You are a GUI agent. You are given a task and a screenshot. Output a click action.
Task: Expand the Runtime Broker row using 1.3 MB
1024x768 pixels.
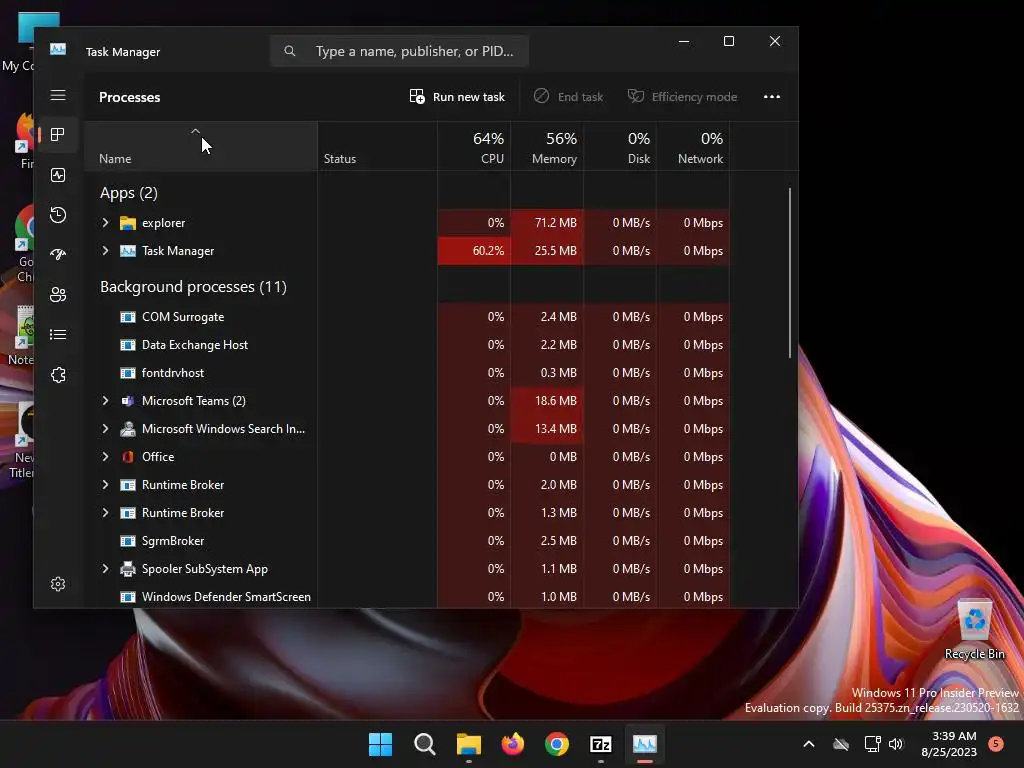pos(105,513)
